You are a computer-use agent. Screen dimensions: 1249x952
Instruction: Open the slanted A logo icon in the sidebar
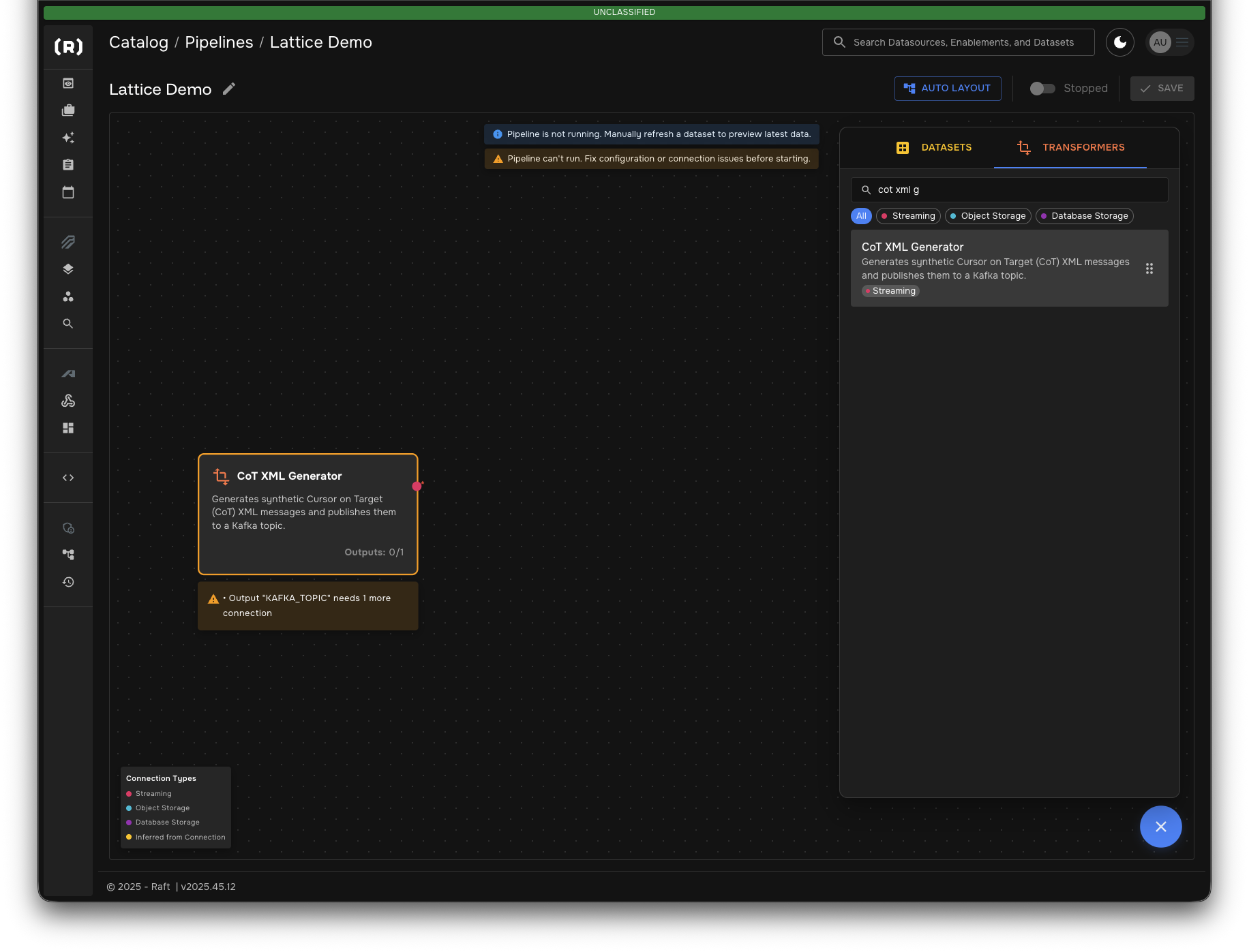(x=68, y=373)
